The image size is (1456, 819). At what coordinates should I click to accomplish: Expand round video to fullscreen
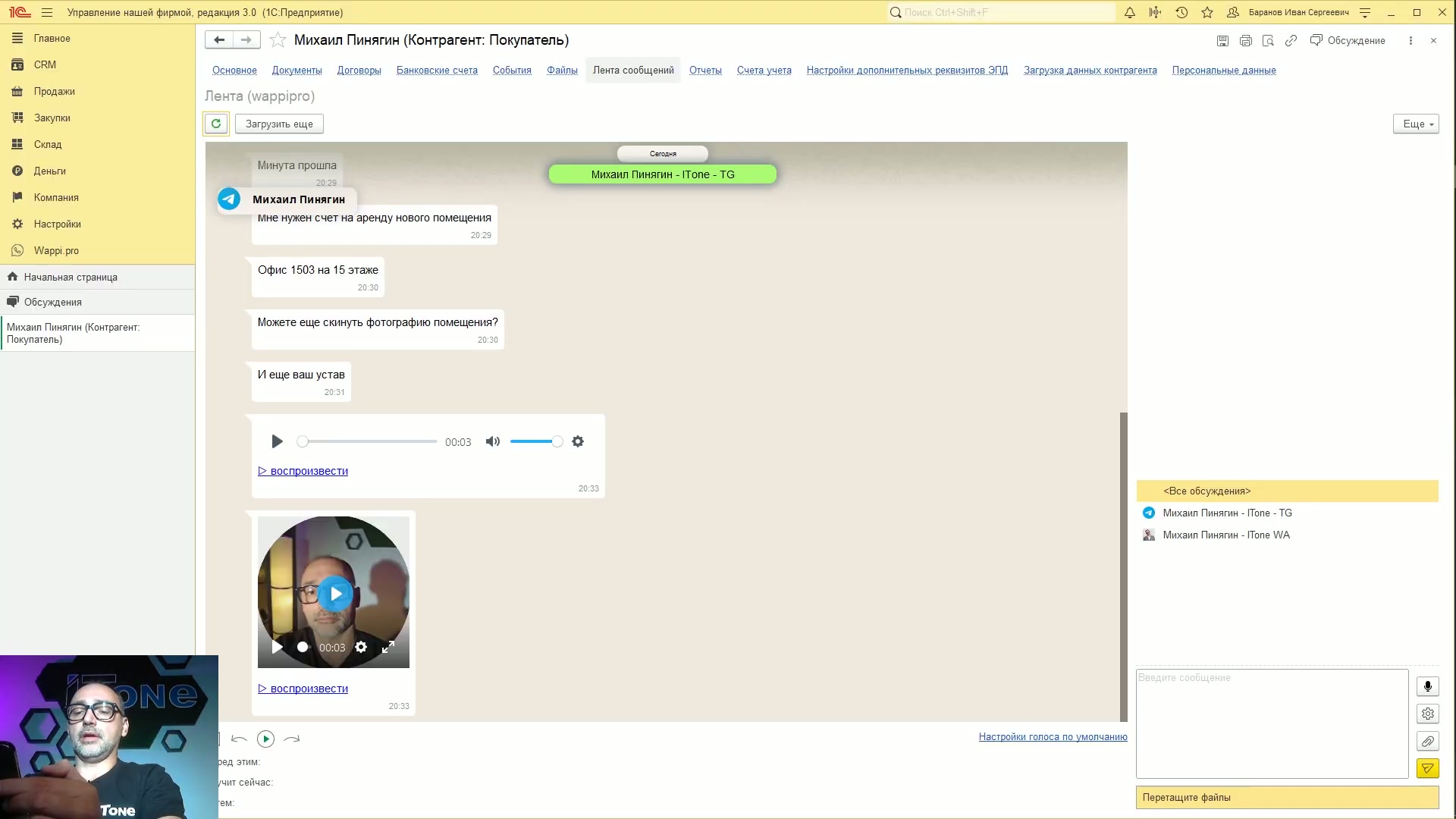388,647
